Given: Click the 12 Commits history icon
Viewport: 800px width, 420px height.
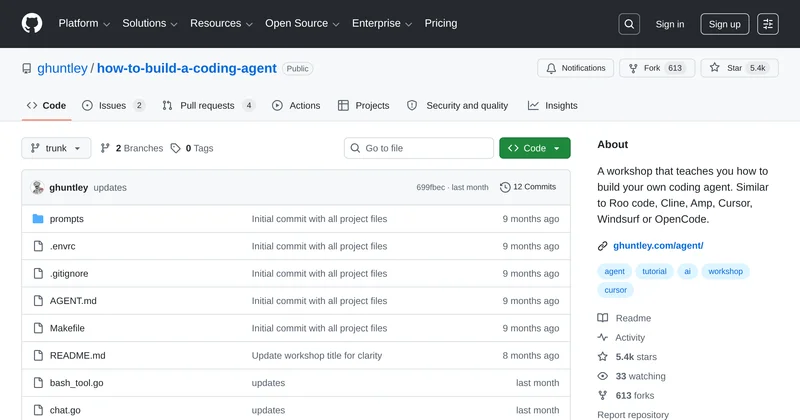Looking at the screenshot, I should coord(506,187).
